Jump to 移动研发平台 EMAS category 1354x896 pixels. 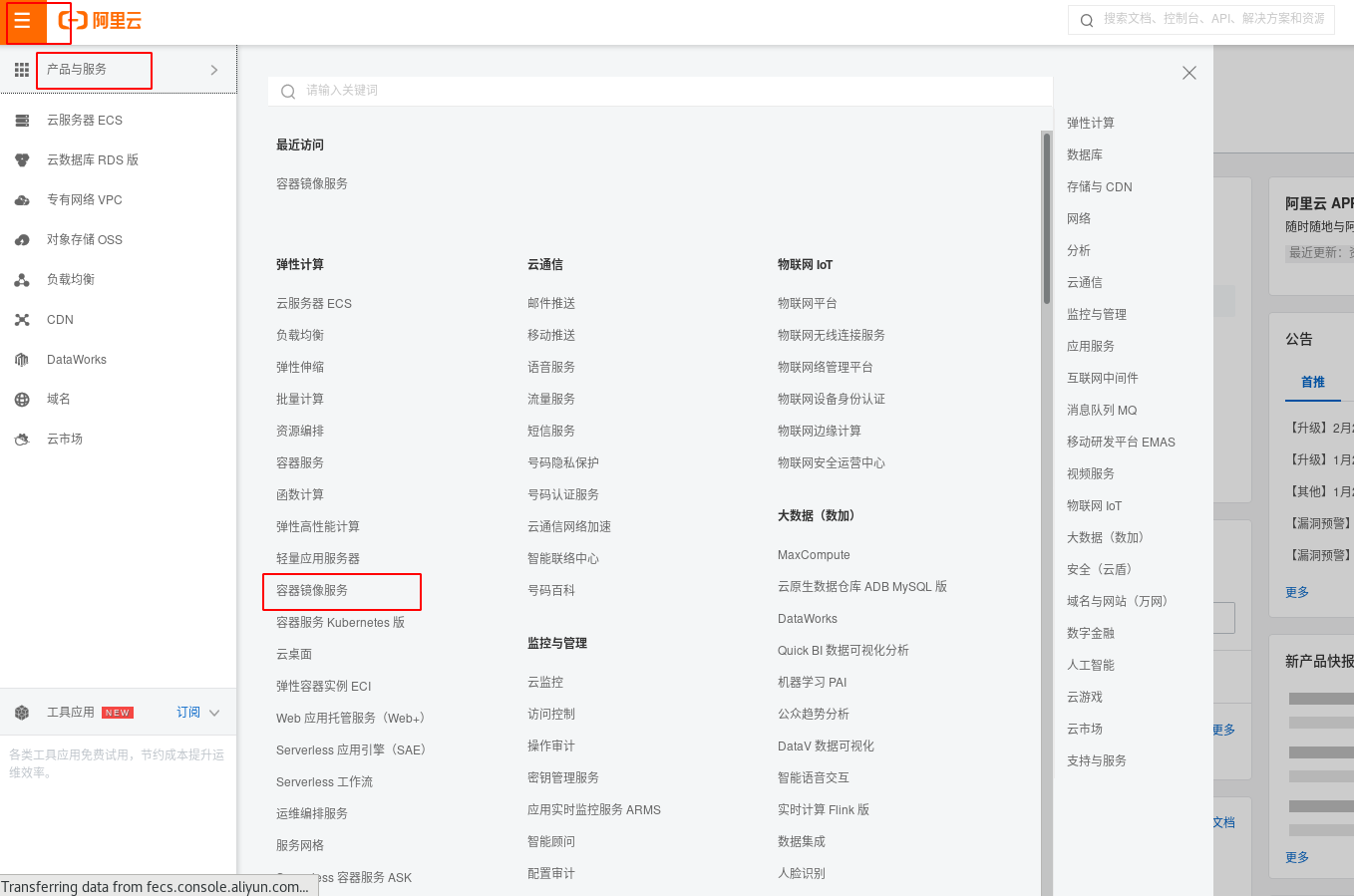click(x=1121, y=442)
